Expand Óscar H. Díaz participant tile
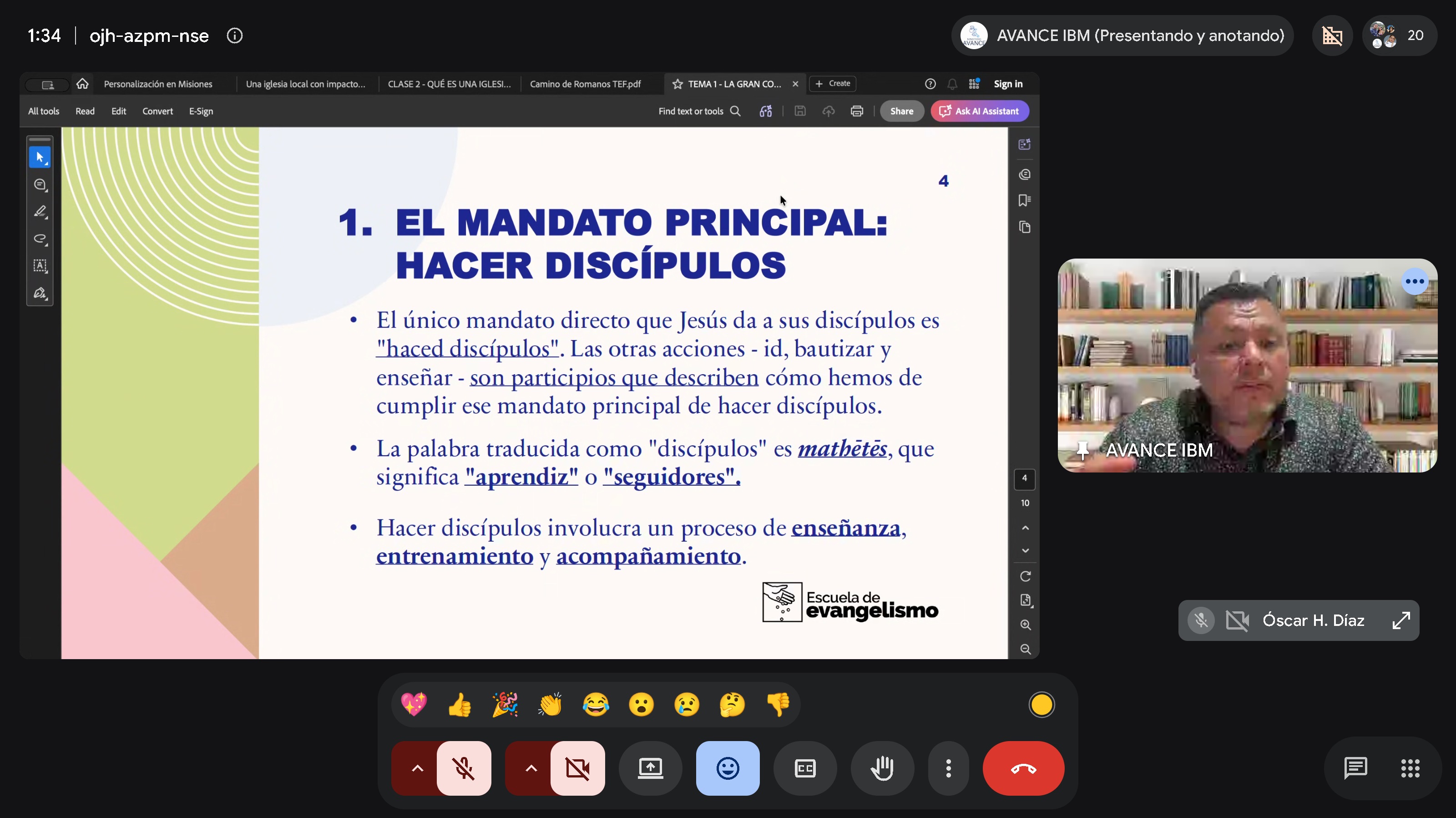 [1401, 620]
